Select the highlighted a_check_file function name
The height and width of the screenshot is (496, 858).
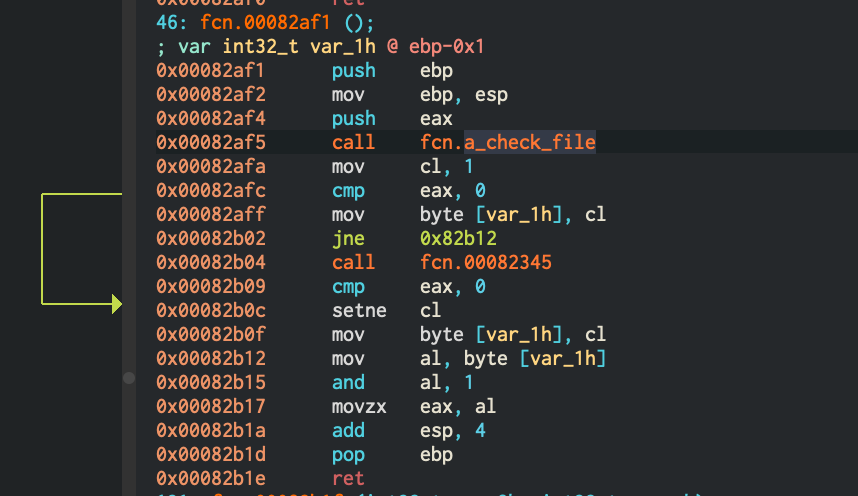pos(530,142)
